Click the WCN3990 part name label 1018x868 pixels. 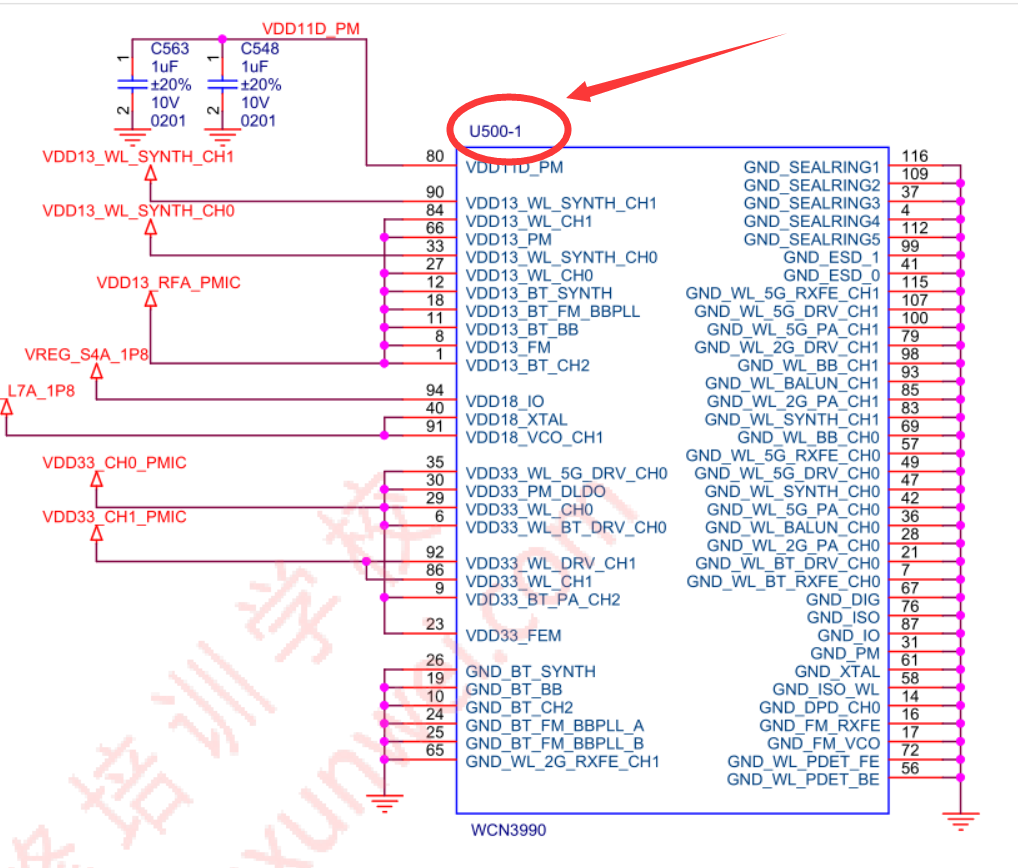click(508, 830)
